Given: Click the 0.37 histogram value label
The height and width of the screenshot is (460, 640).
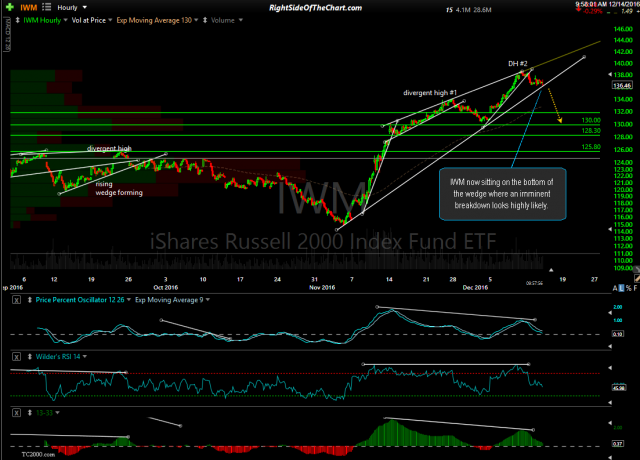Looking at the screenshot, I should point(618,444).
